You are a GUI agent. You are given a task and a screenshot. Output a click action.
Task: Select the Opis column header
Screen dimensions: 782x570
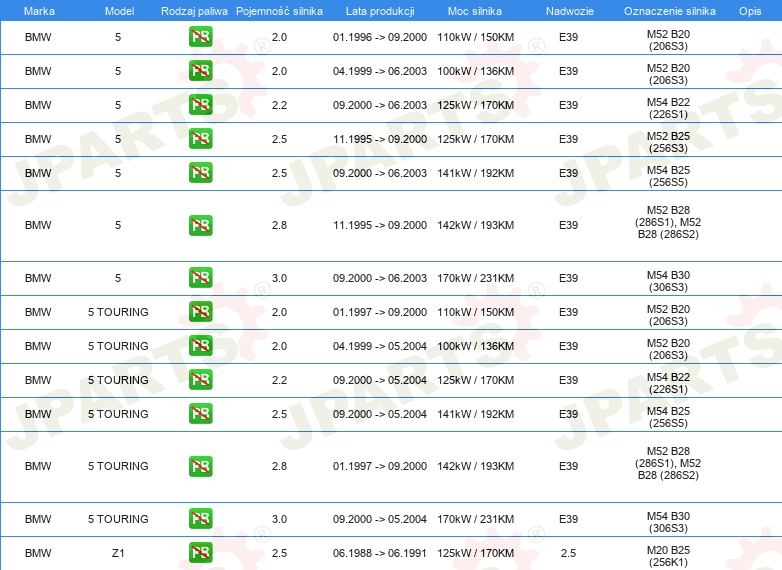point(750,11)
